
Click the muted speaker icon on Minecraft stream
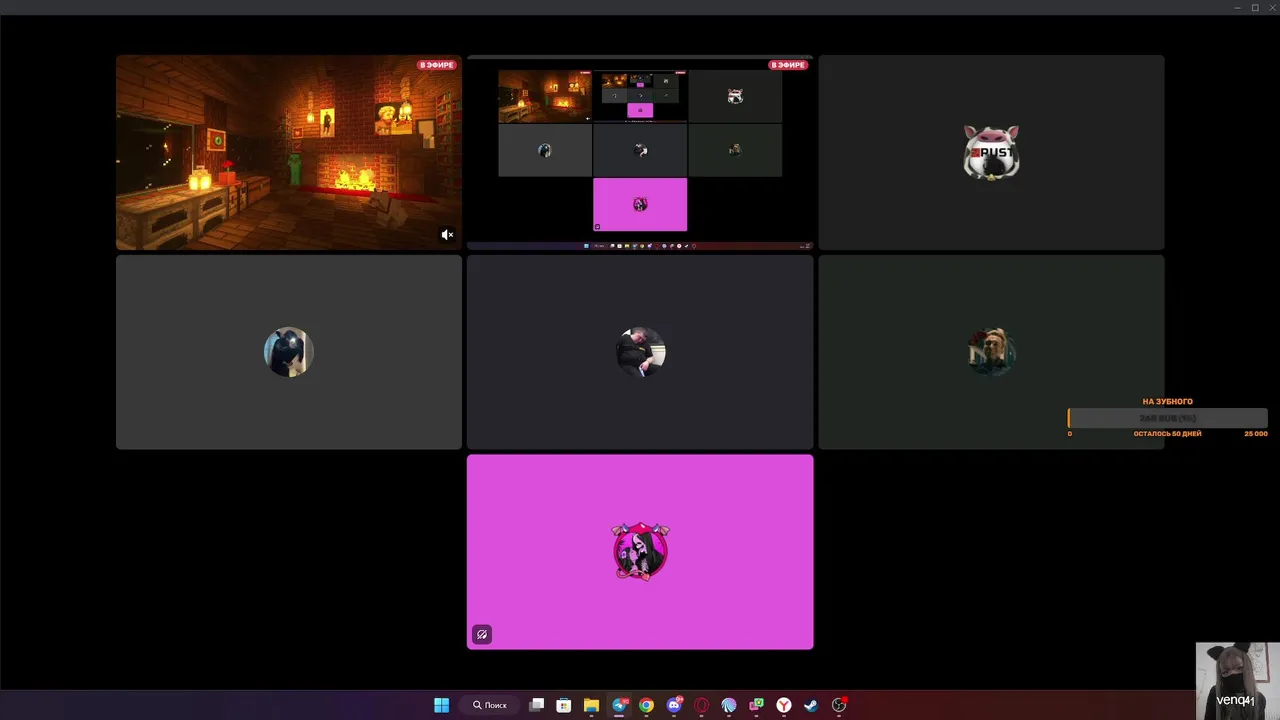pos(447,235)
